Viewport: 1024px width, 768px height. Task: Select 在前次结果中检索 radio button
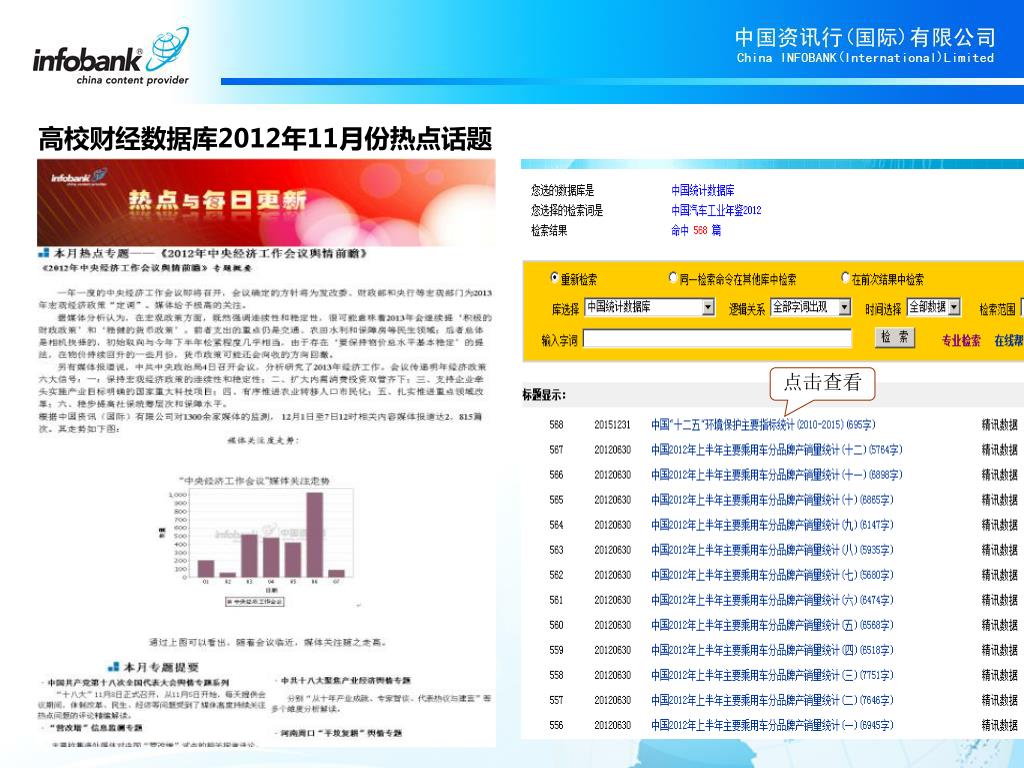(x=845, y=278)
